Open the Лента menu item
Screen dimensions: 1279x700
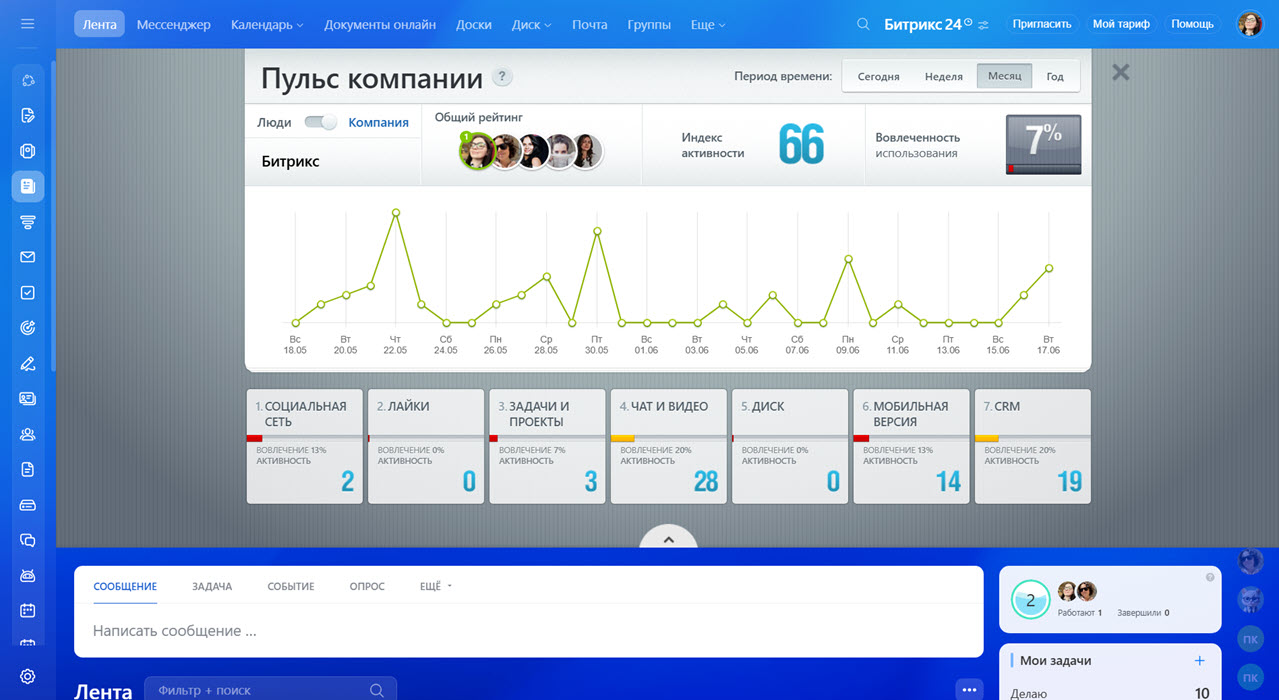[x=100, y=24]
